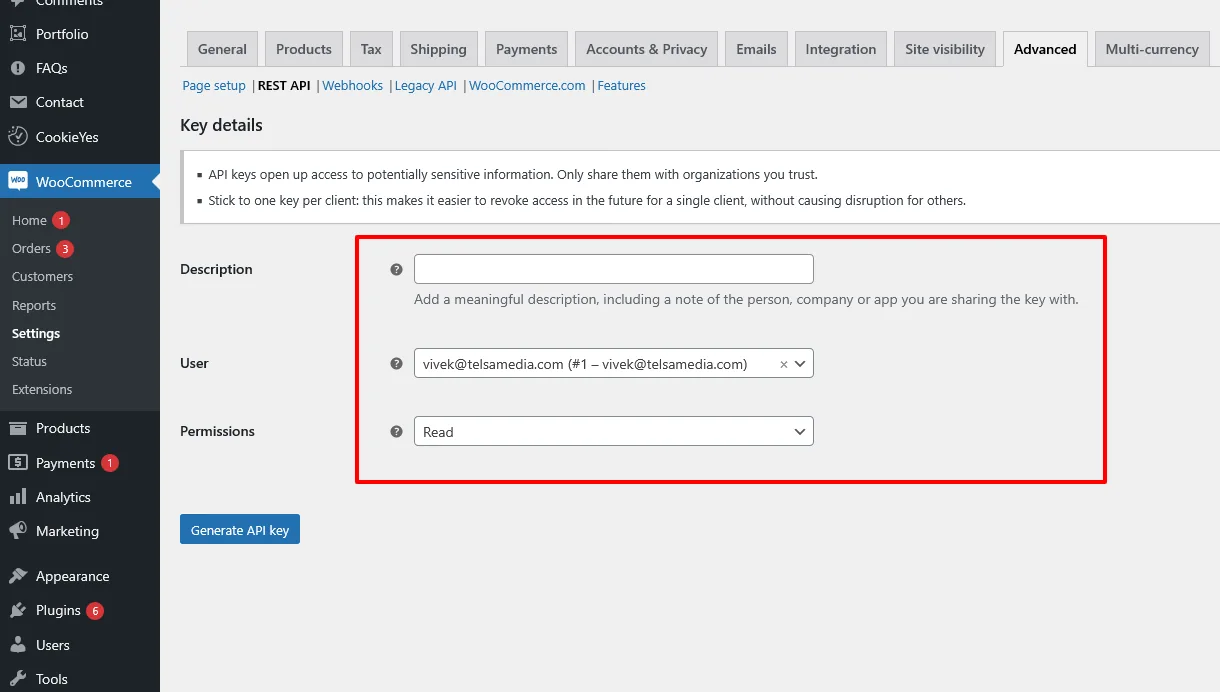
Task: Open the Extensions submenu item
Action: pyautogui.click(x=42, y=389)
